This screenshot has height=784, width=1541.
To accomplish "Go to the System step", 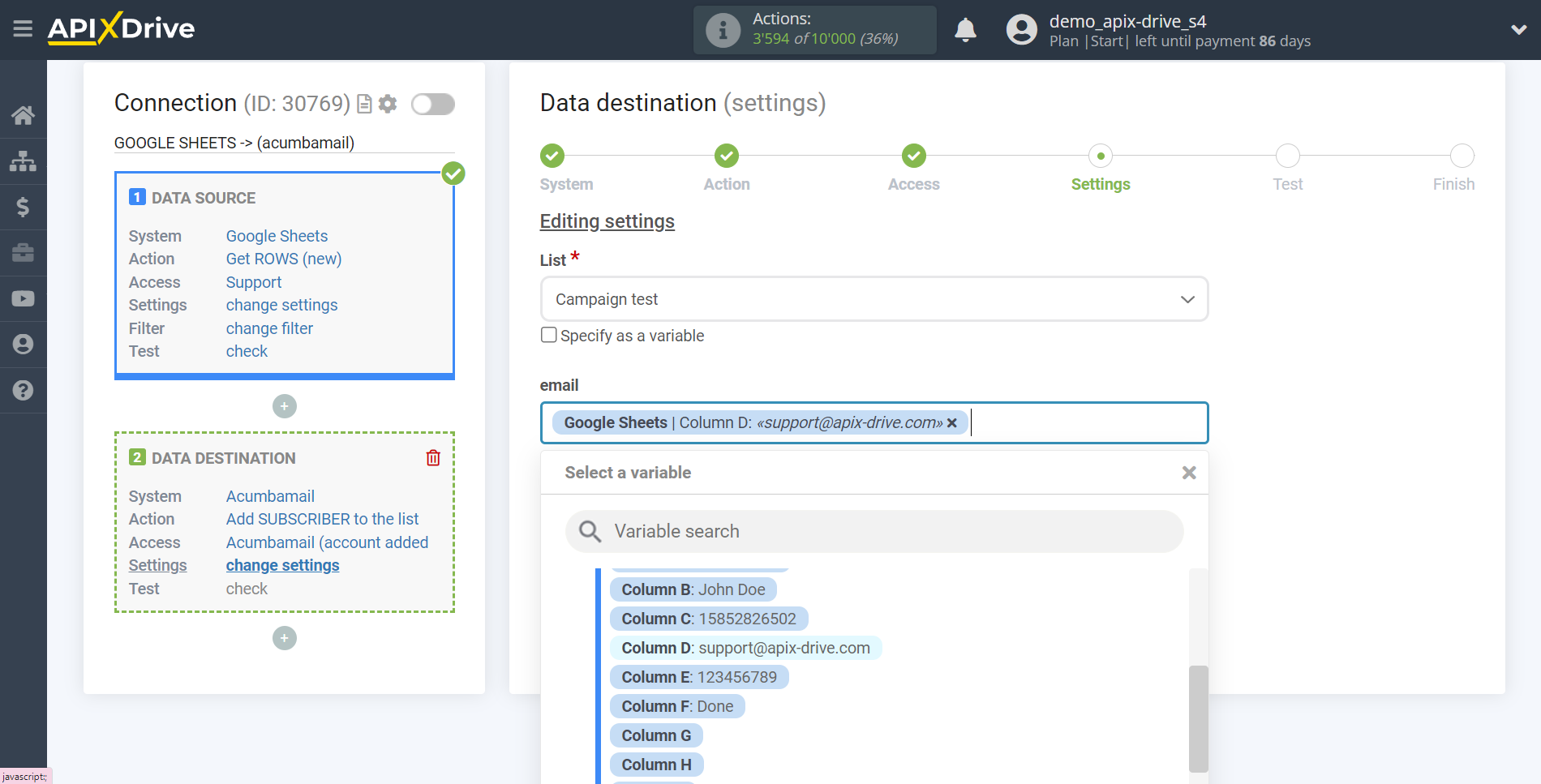I will 553,156.
